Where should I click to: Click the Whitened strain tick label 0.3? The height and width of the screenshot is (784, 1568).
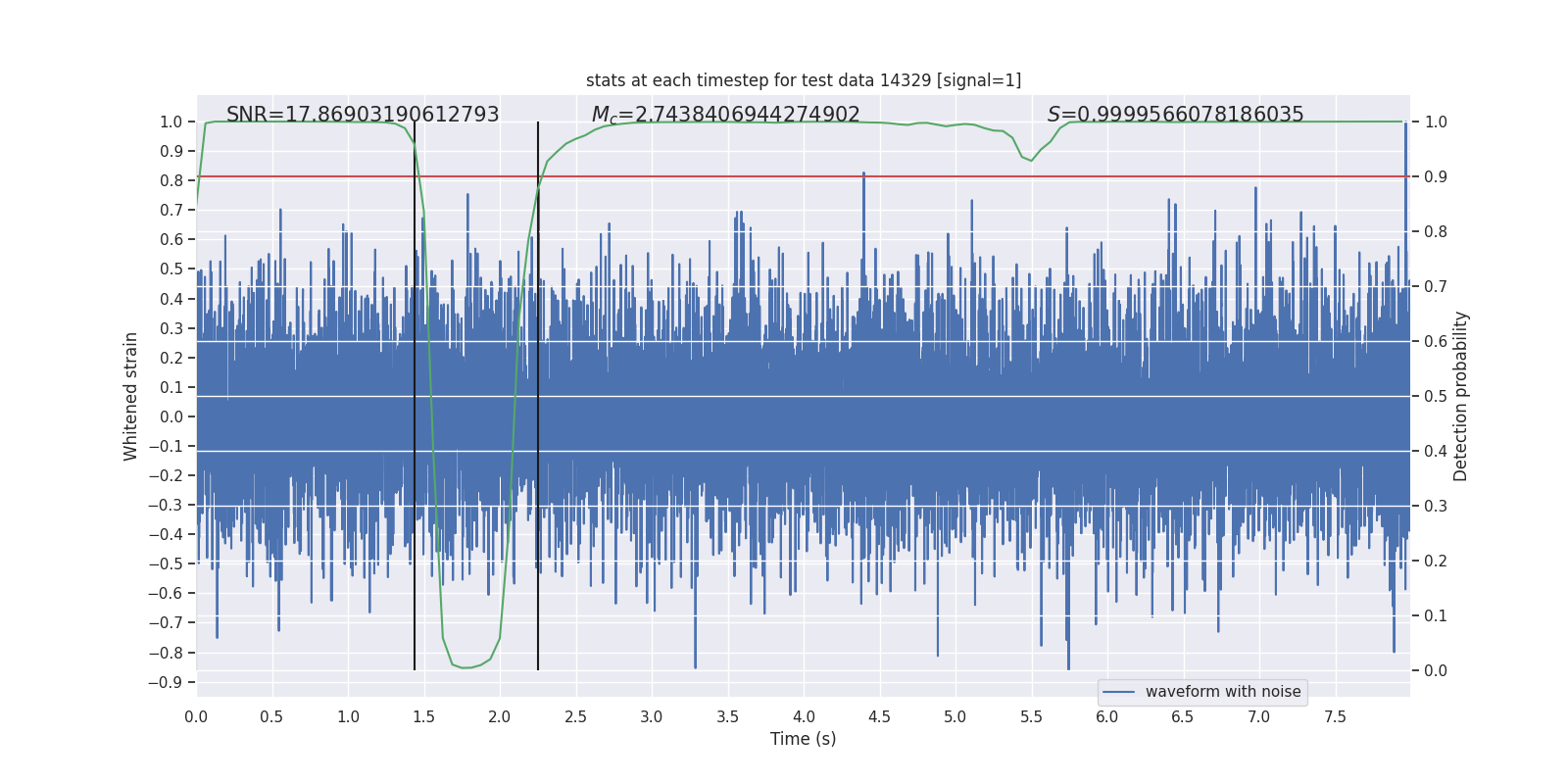171,328
